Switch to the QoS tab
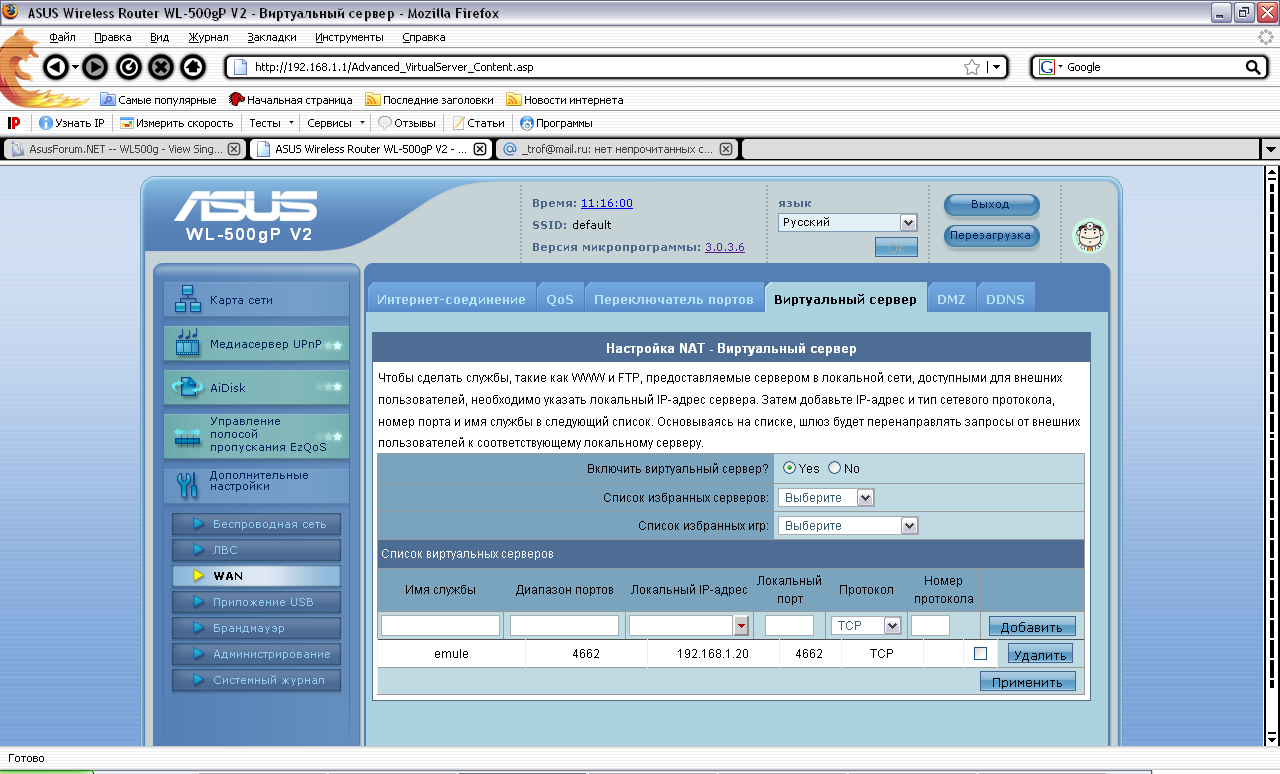This screenshot has width=1280, height=774. 560,299
